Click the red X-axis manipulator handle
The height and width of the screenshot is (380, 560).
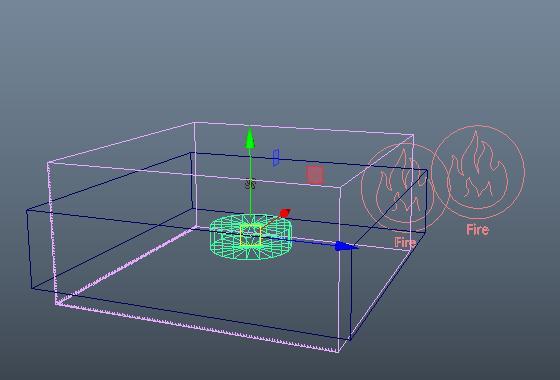point(285,213)
